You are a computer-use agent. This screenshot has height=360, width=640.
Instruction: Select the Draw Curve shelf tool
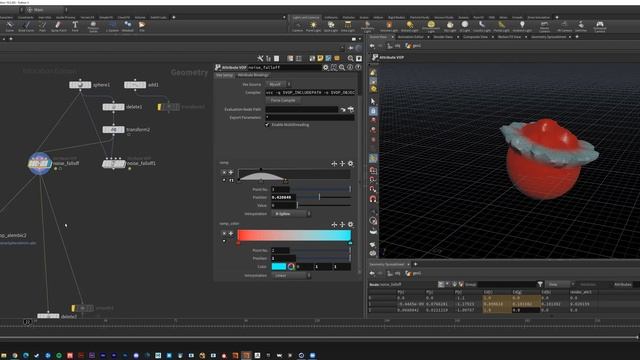tap(26, 27)
